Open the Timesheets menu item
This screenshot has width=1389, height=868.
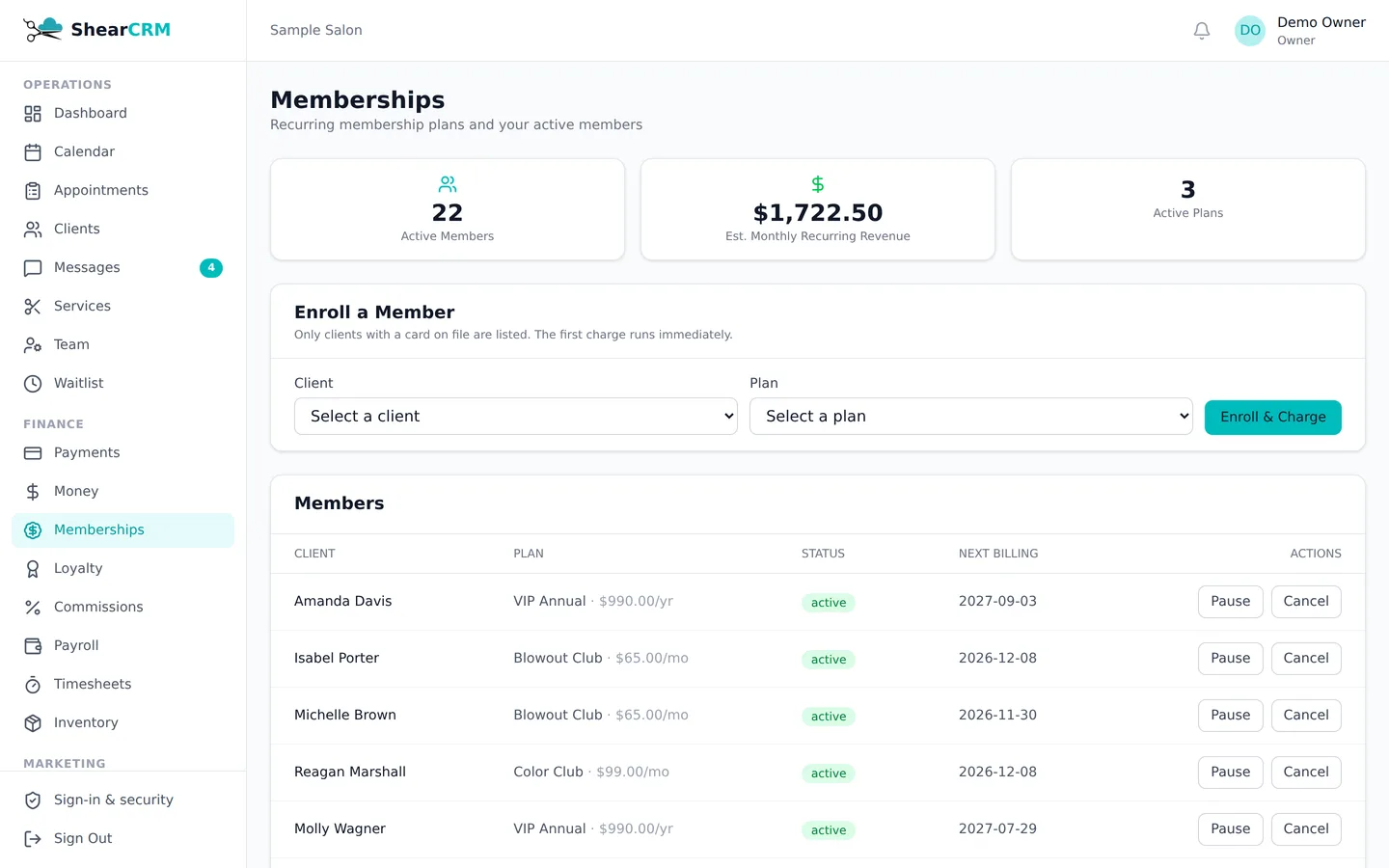[x=123, y=685]
